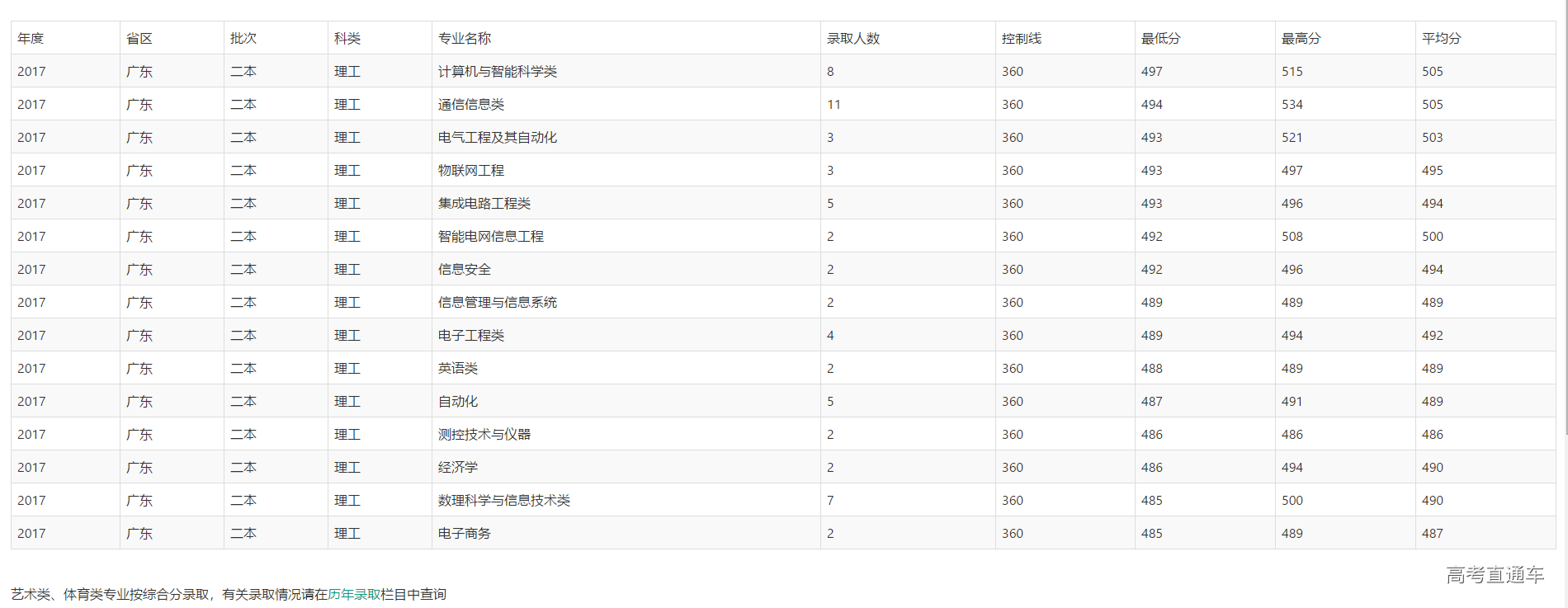The width and height of the screenshot is (1568, 608).
Task: Click the 专业名称 column header
Action: coord(465,39)
